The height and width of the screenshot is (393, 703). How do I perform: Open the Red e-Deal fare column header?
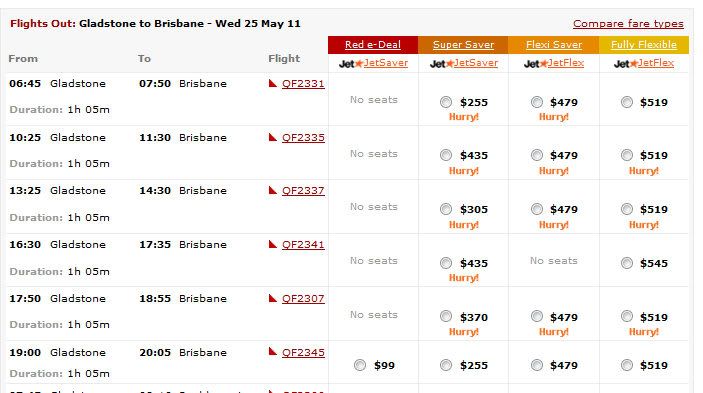(x=373, y=45)
